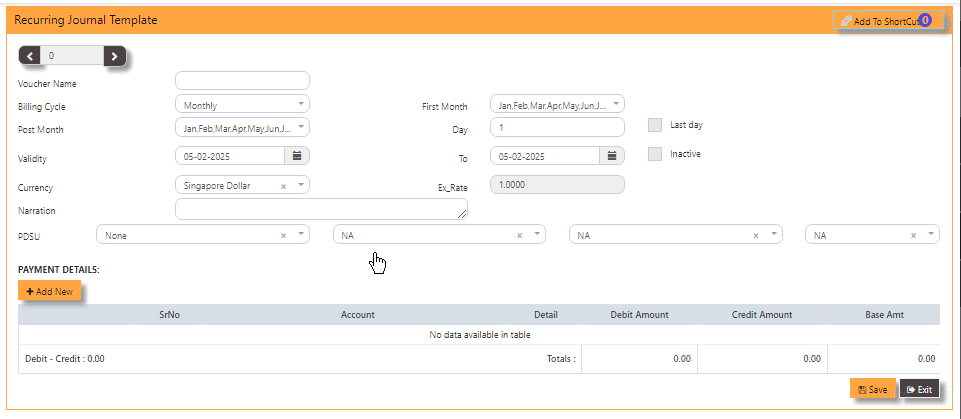This screenshot has height=419, width=961.
Task: Open the To date calendar icon
Action: click(x=612, y=156)
